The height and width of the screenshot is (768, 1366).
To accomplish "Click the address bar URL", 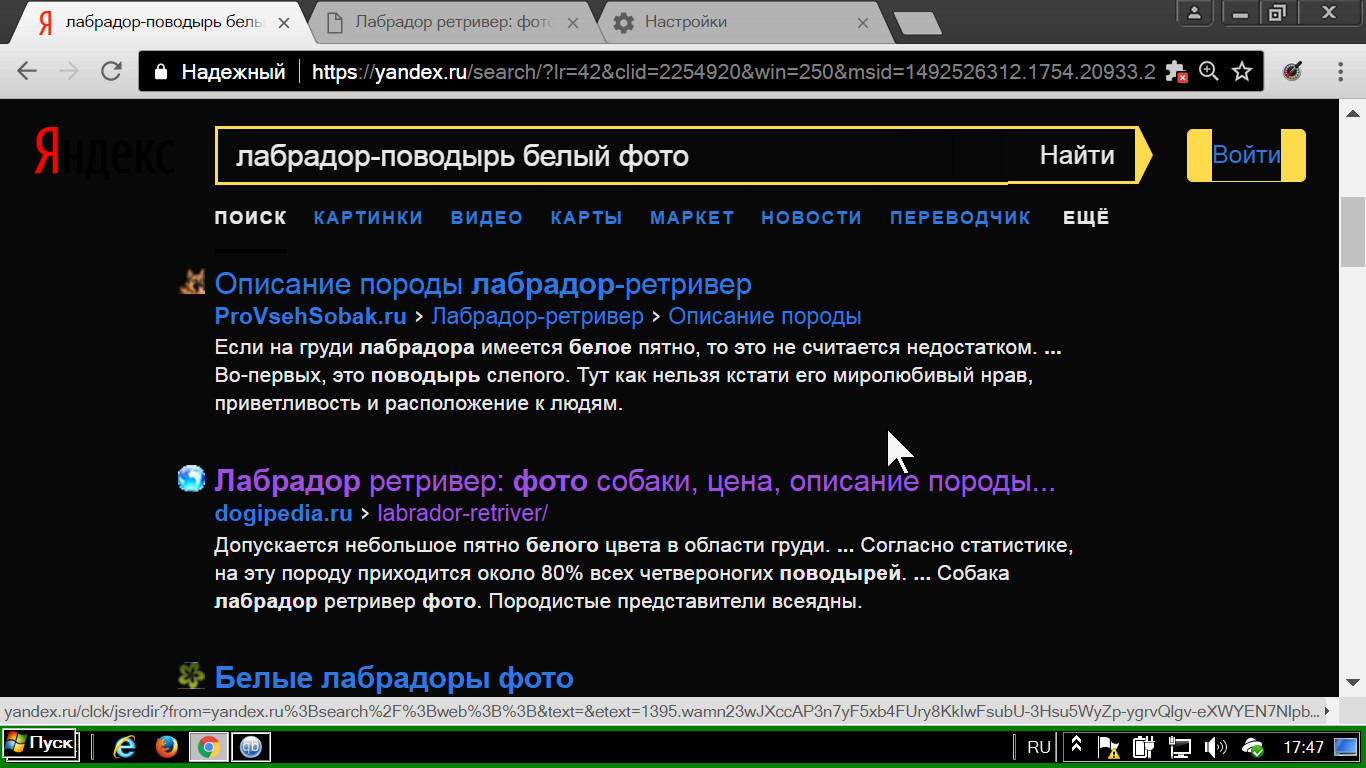I will tap(734, 72).
